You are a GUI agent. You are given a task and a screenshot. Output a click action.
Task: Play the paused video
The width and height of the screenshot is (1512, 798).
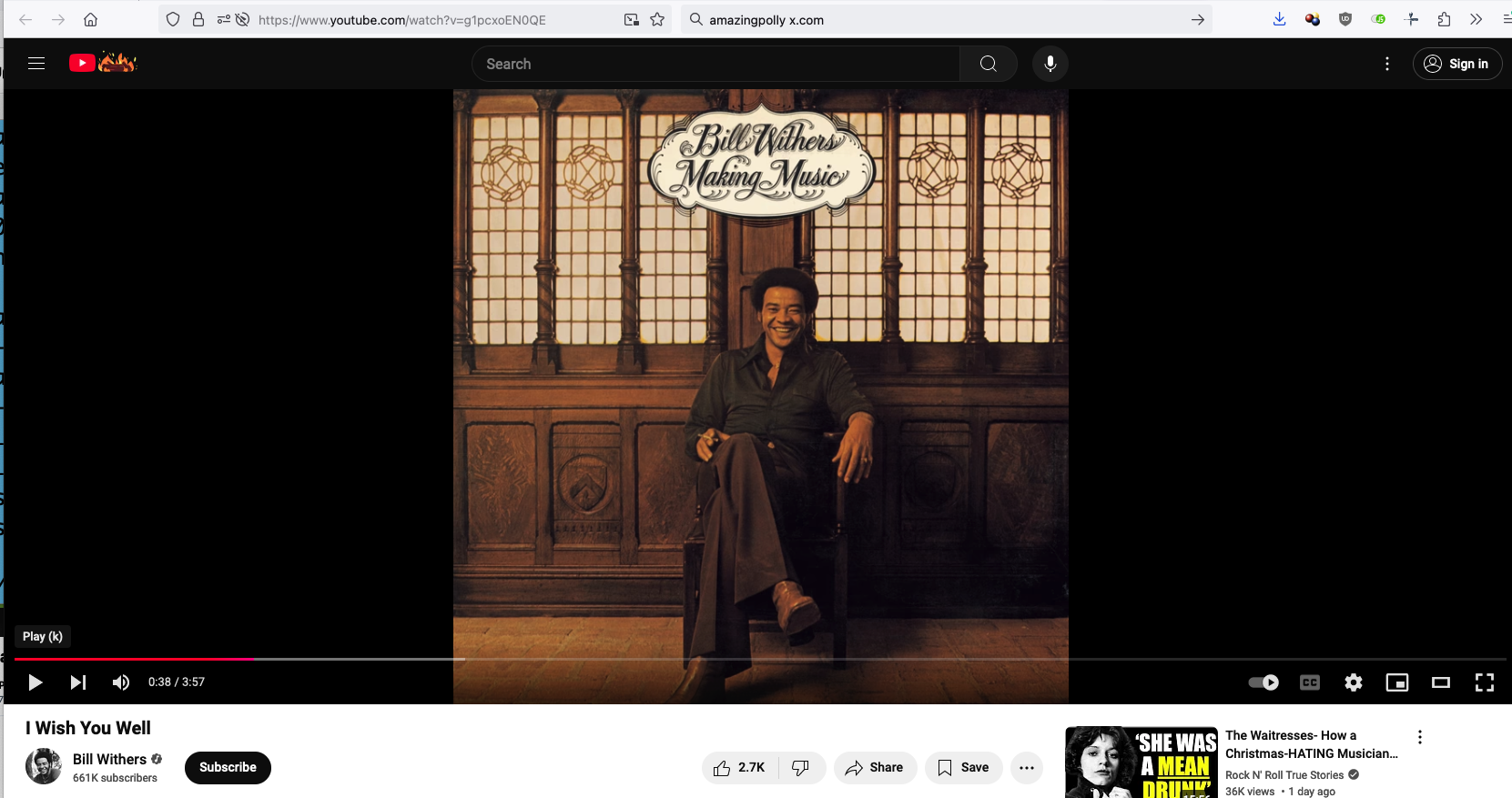(36, 682)
